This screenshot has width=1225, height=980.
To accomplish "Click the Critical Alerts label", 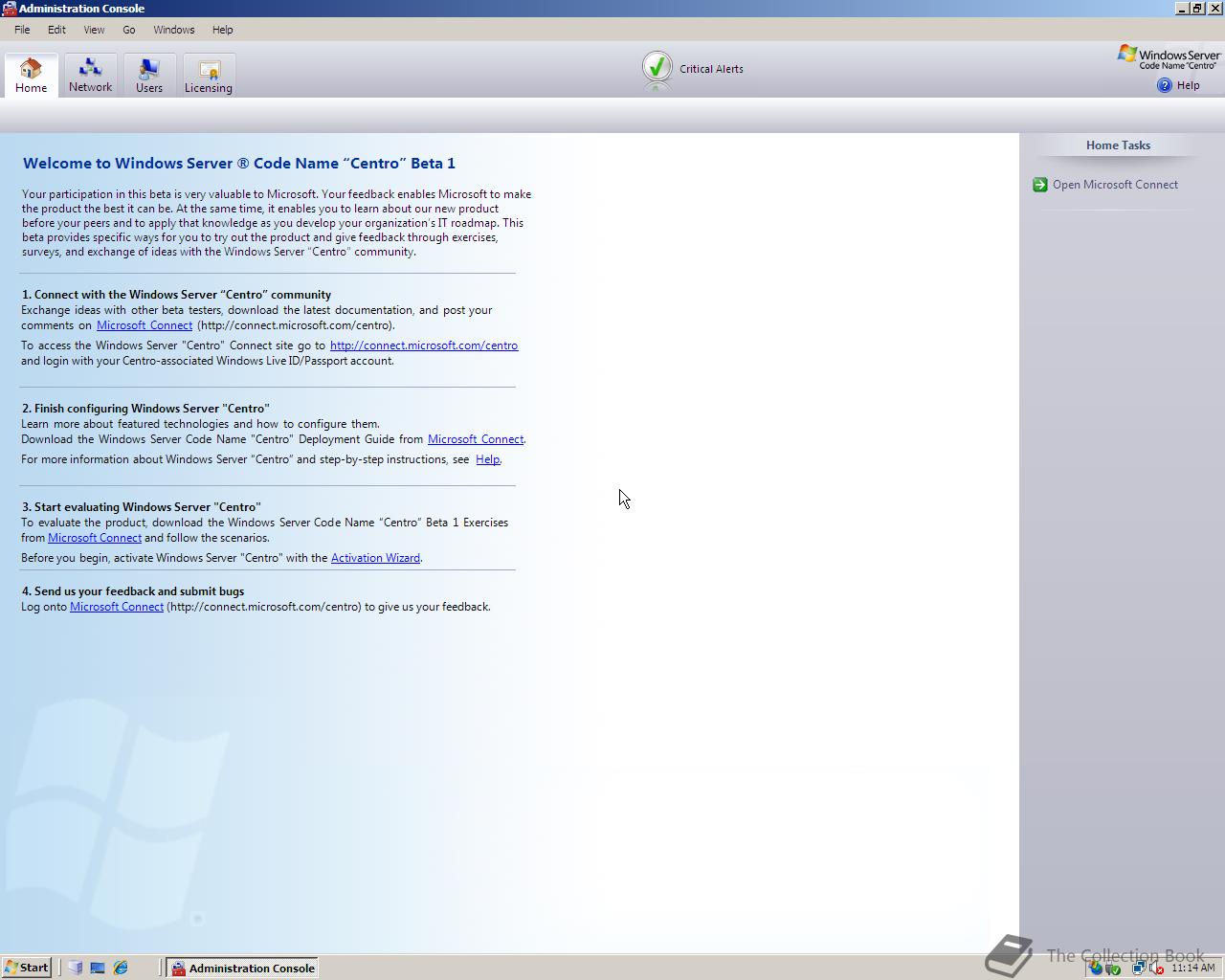I will [711, 69].
